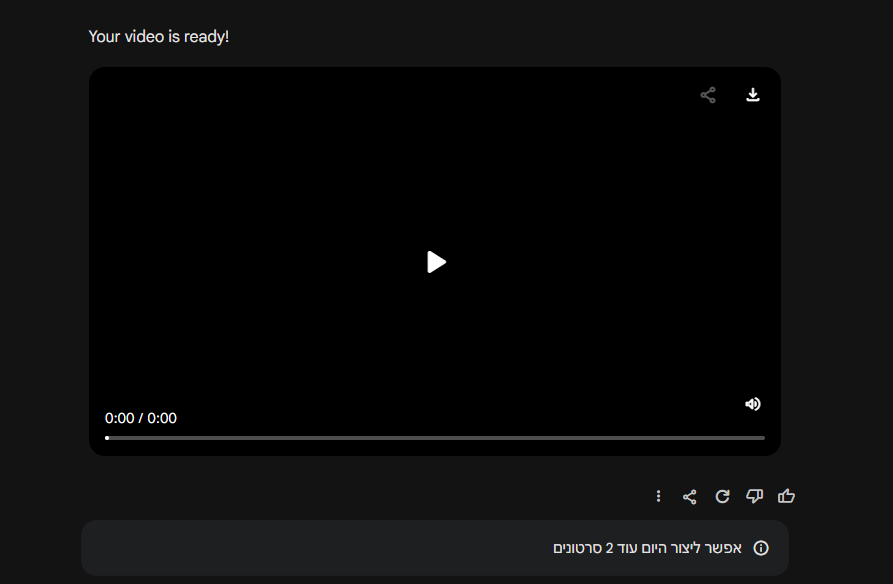Like the response with thumbs up
Viewport: 893px width, 584px height.
coord(786,496)
